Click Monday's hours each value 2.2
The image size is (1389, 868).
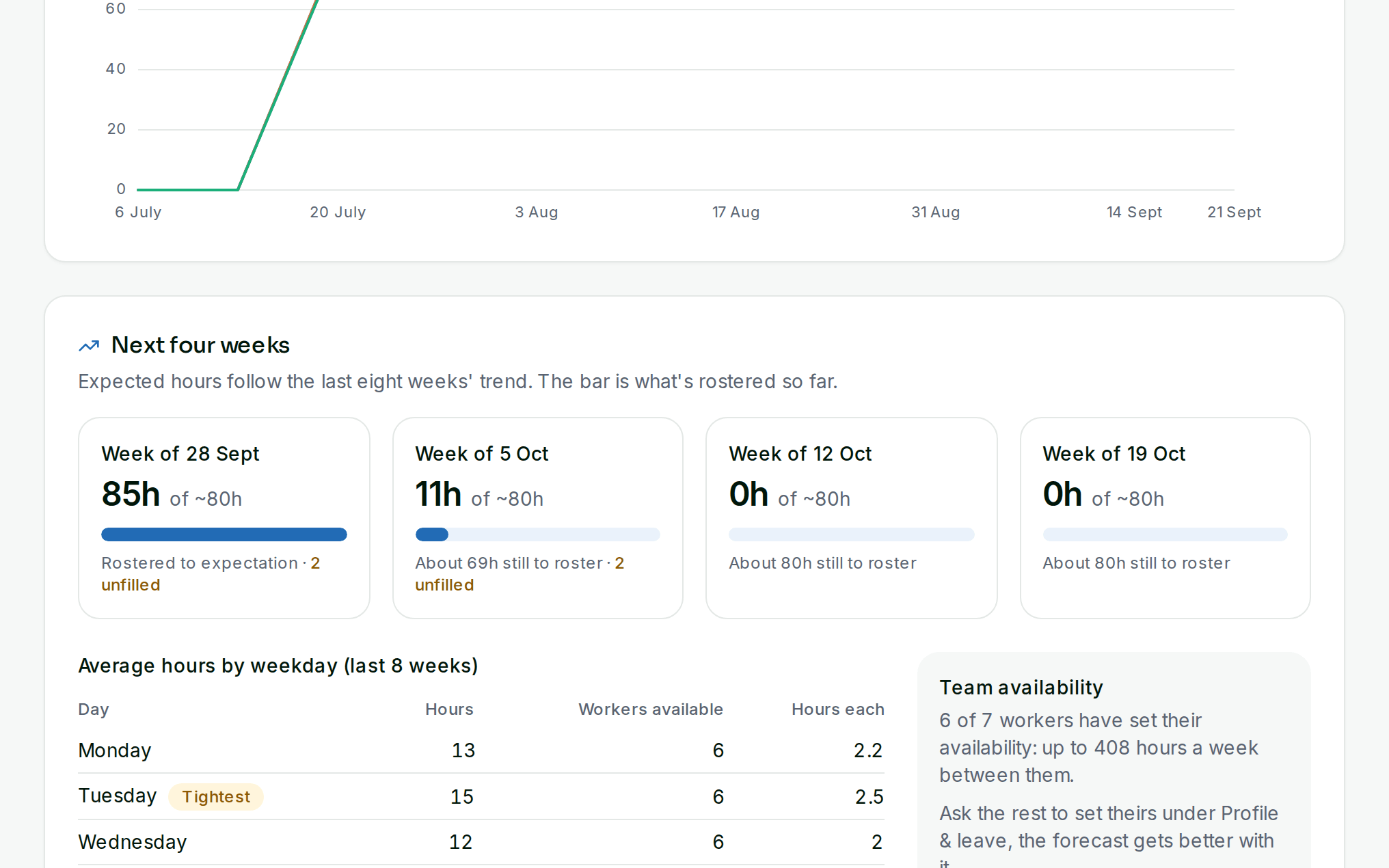(868, 750)
